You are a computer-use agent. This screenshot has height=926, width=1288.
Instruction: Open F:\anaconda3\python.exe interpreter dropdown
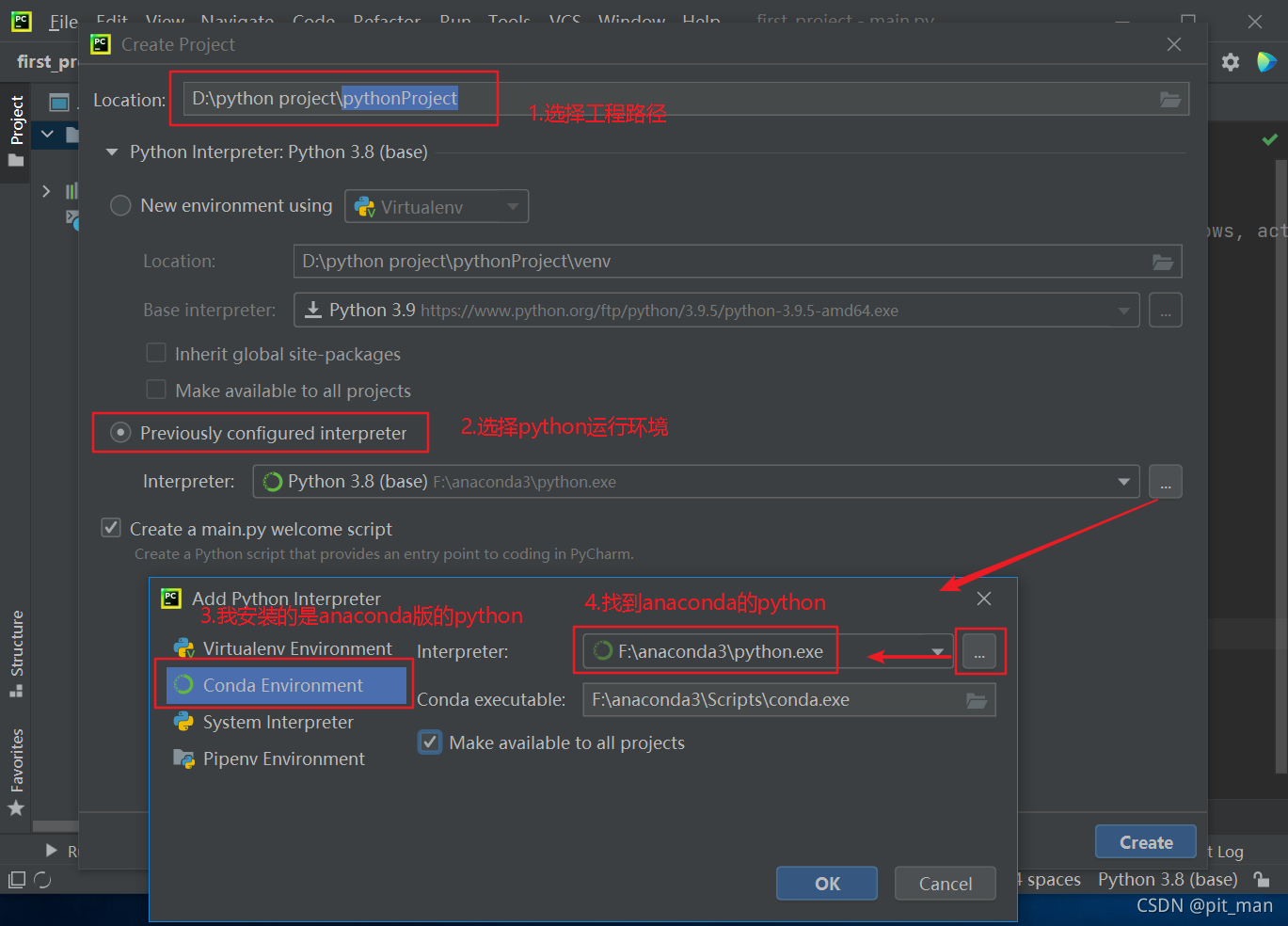click(768, 651)
